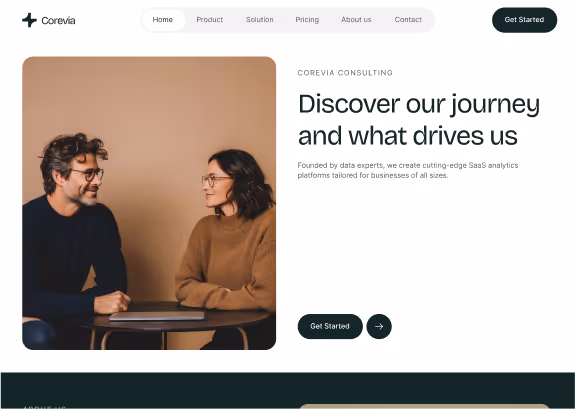
Task: Click the laptop on the table in photo
Action: [157, 315]
